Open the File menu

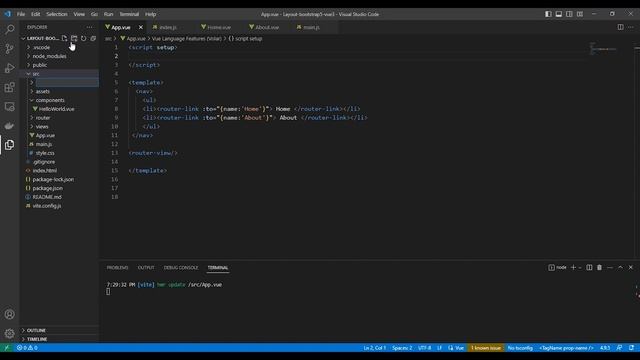pos(21,14)
